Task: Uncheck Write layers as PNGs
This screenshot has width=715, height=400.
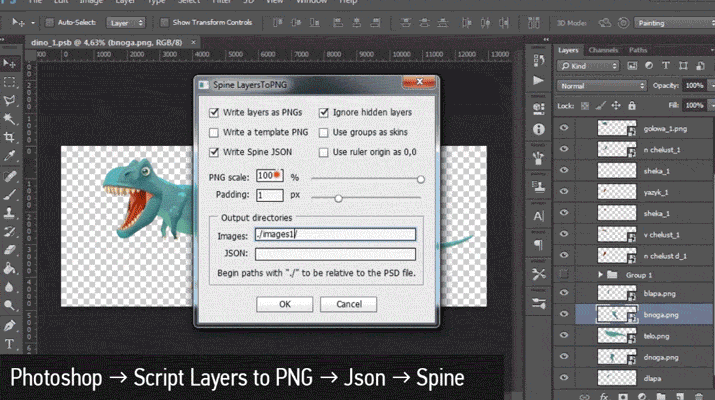Action: (x=213, y=112)
